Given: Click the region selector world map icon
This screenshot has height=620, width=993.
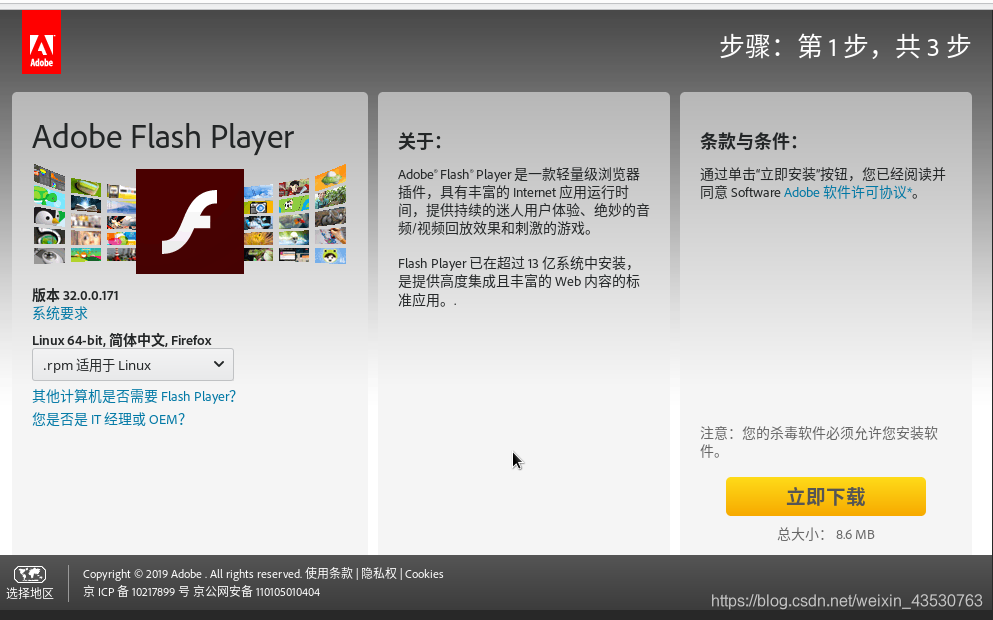Looking at the screenshot, I should tap(30, 574).
